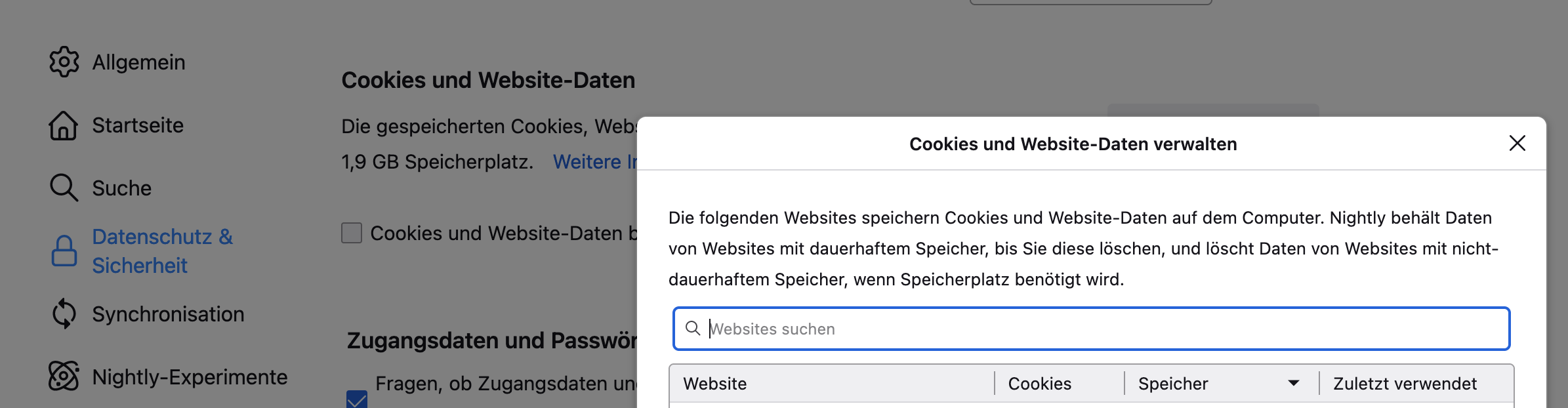Open the Weitere Informationen link
Image resolution: width=1568 pixels, height=408 pixels.
pos(594,161)
